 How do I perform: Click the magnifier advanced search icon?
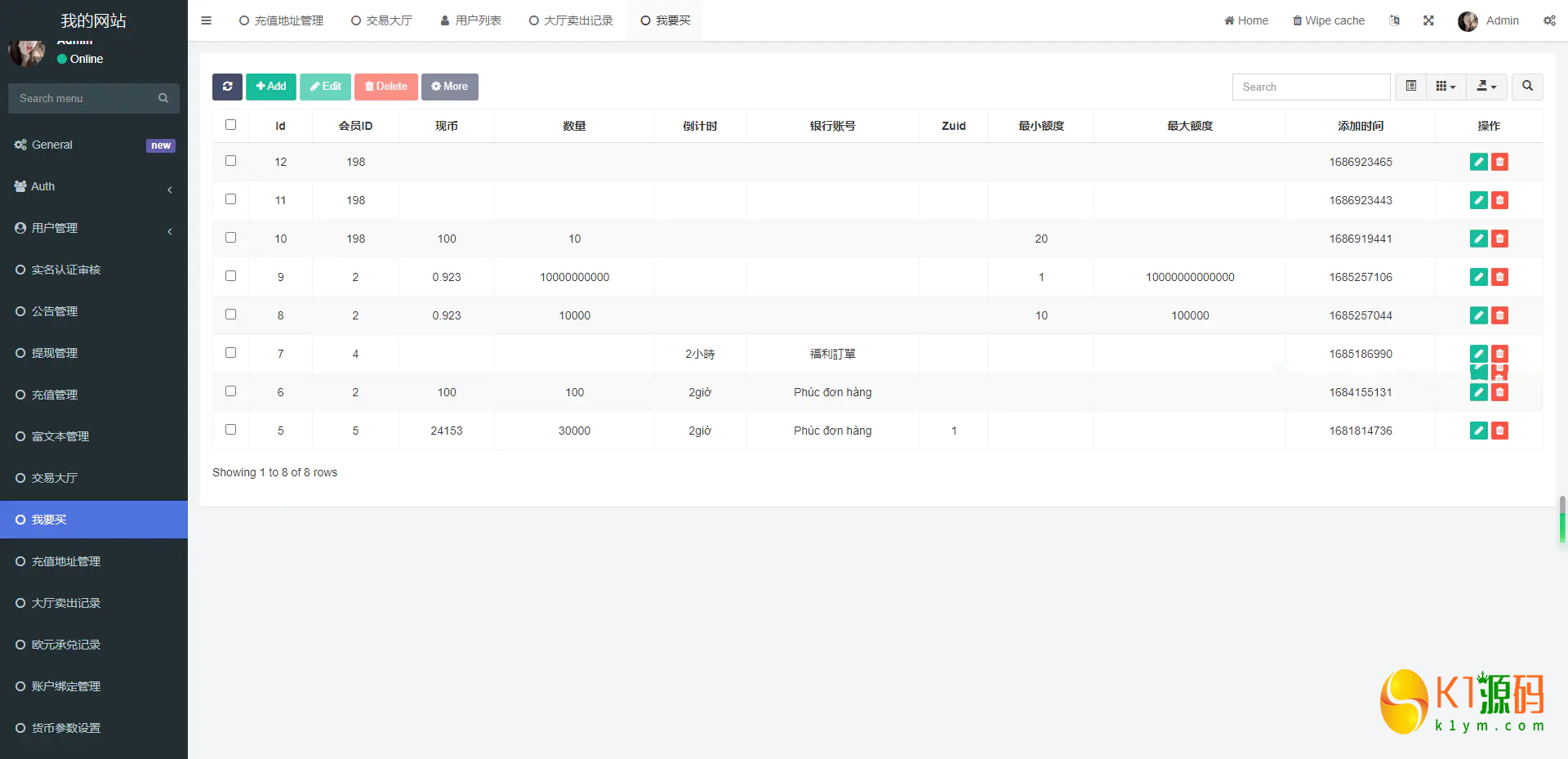point(1527,87)
